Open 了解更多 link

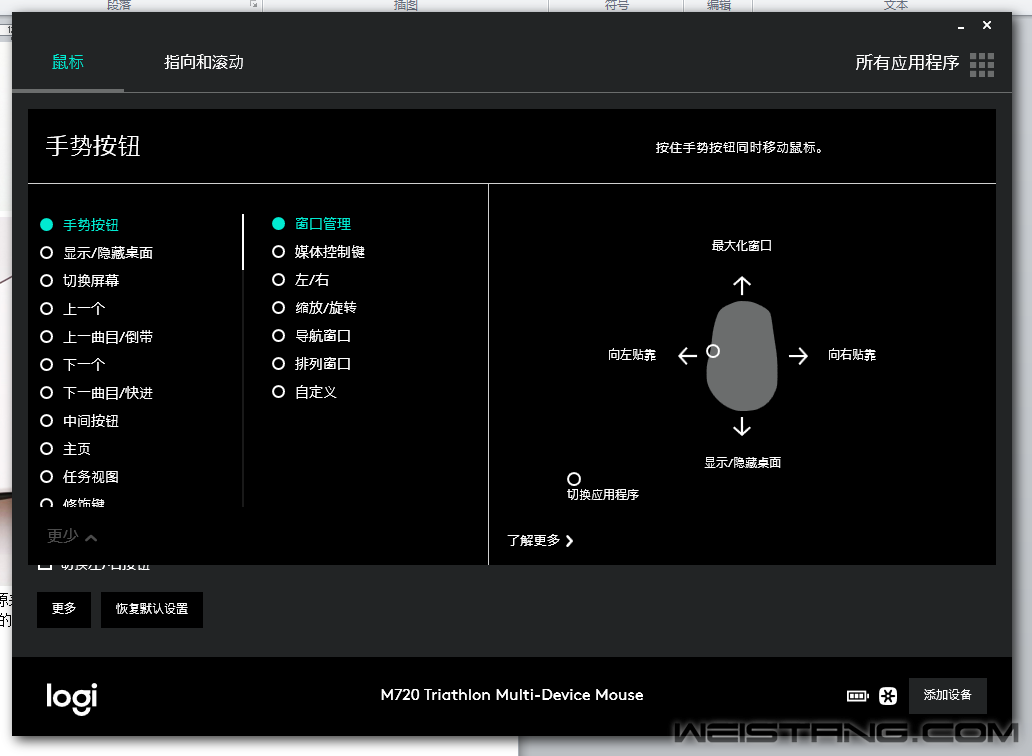(x=540, y=540)
